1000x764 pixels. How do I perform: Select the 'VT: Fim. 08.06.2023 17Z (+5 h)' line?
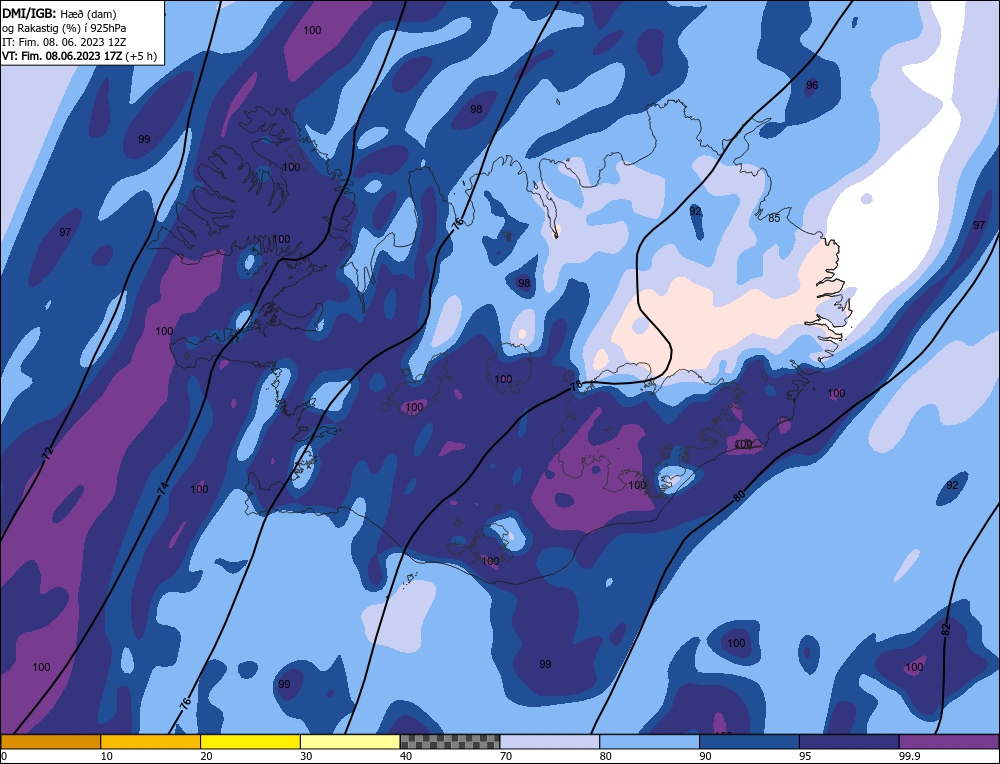[x=79, y=56]
